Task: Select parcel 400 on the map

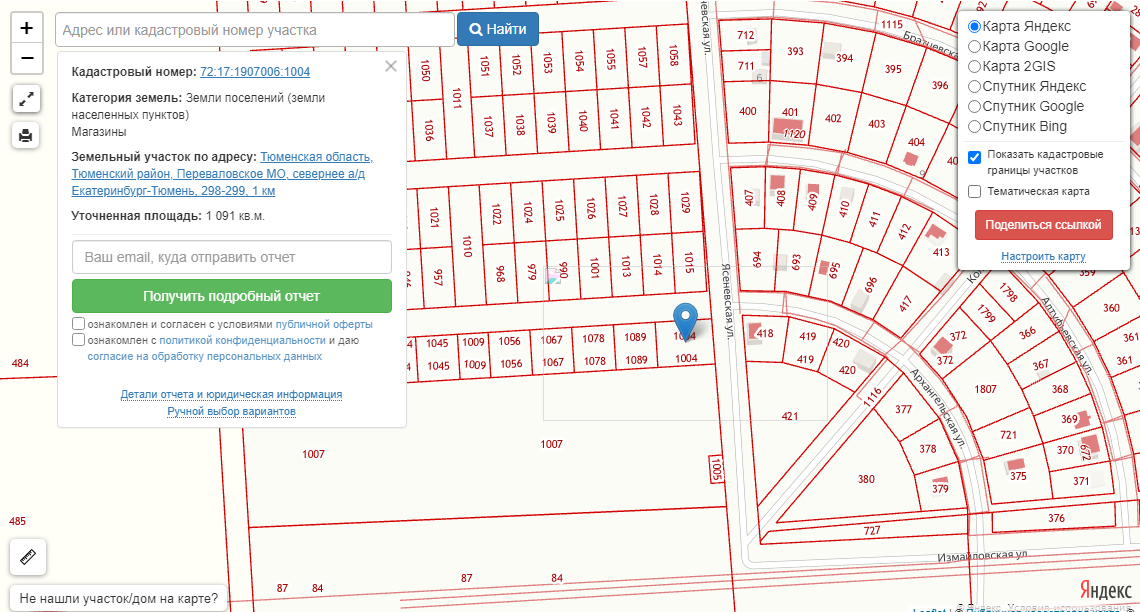Action: pyautogui.click(x=747, y=111)
